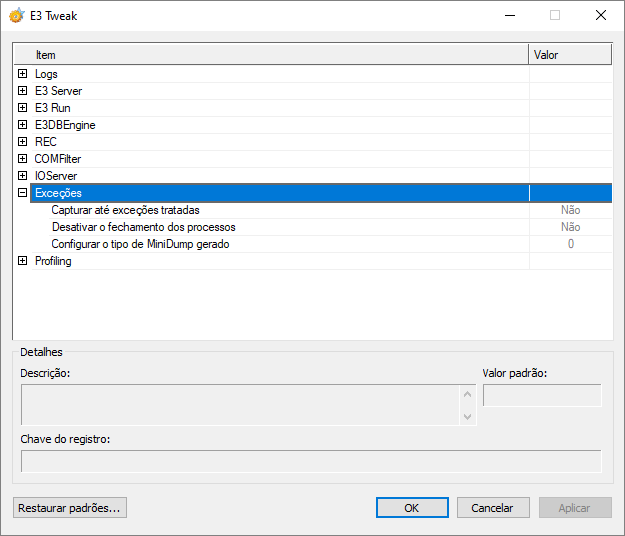The width and height of the screenshot is (625, 536).
Task: Select 'Capturar até exceções tratadas' item
Action: [125, 210]
